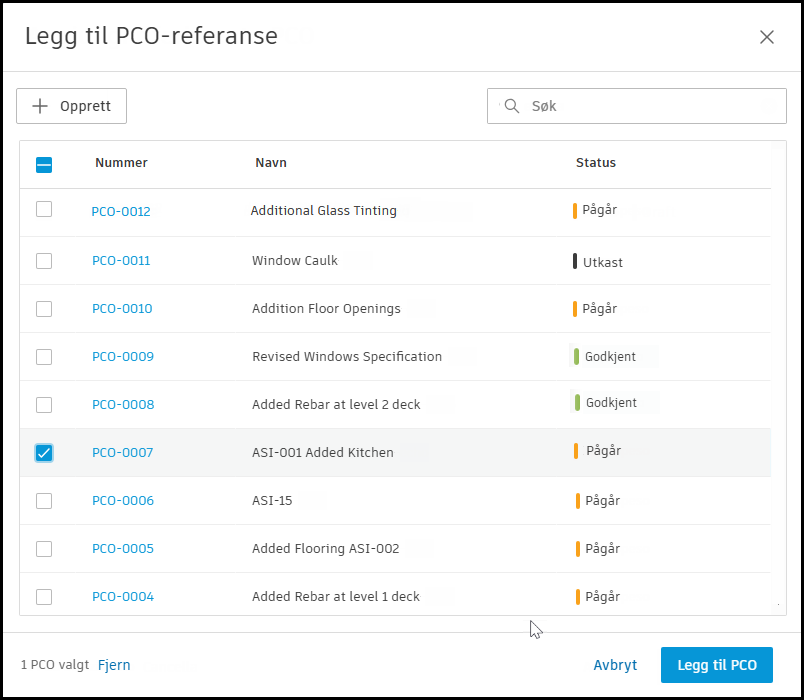The height and width of the screenshot is (700, 804).
Task: Close the Legg til PCO-referanse dialog
Action: (x=767, y=37)
